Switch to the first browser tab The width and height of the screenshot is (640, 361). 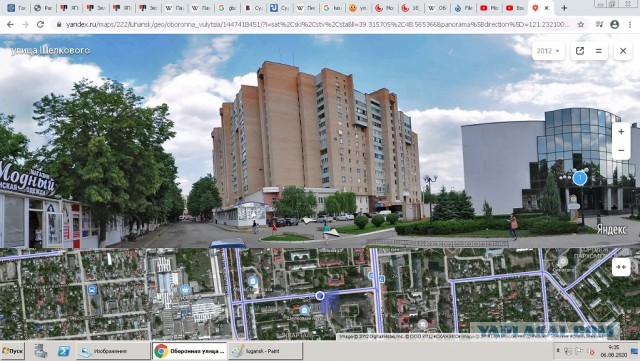pyautogui.click(x=17, y=8)
